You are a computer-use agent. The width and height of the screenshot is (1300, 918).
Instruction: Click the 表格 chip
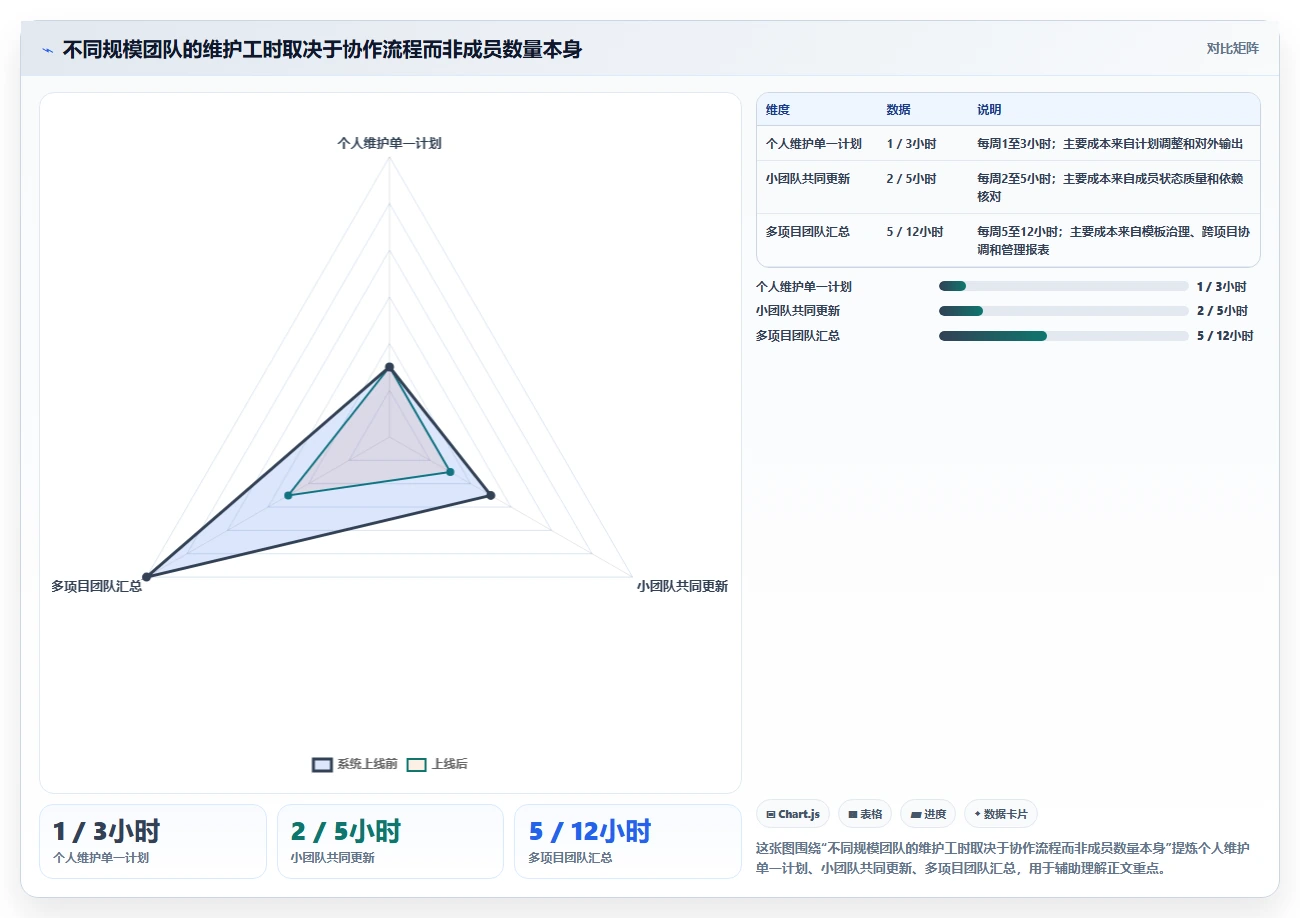(x=865, y=814)
